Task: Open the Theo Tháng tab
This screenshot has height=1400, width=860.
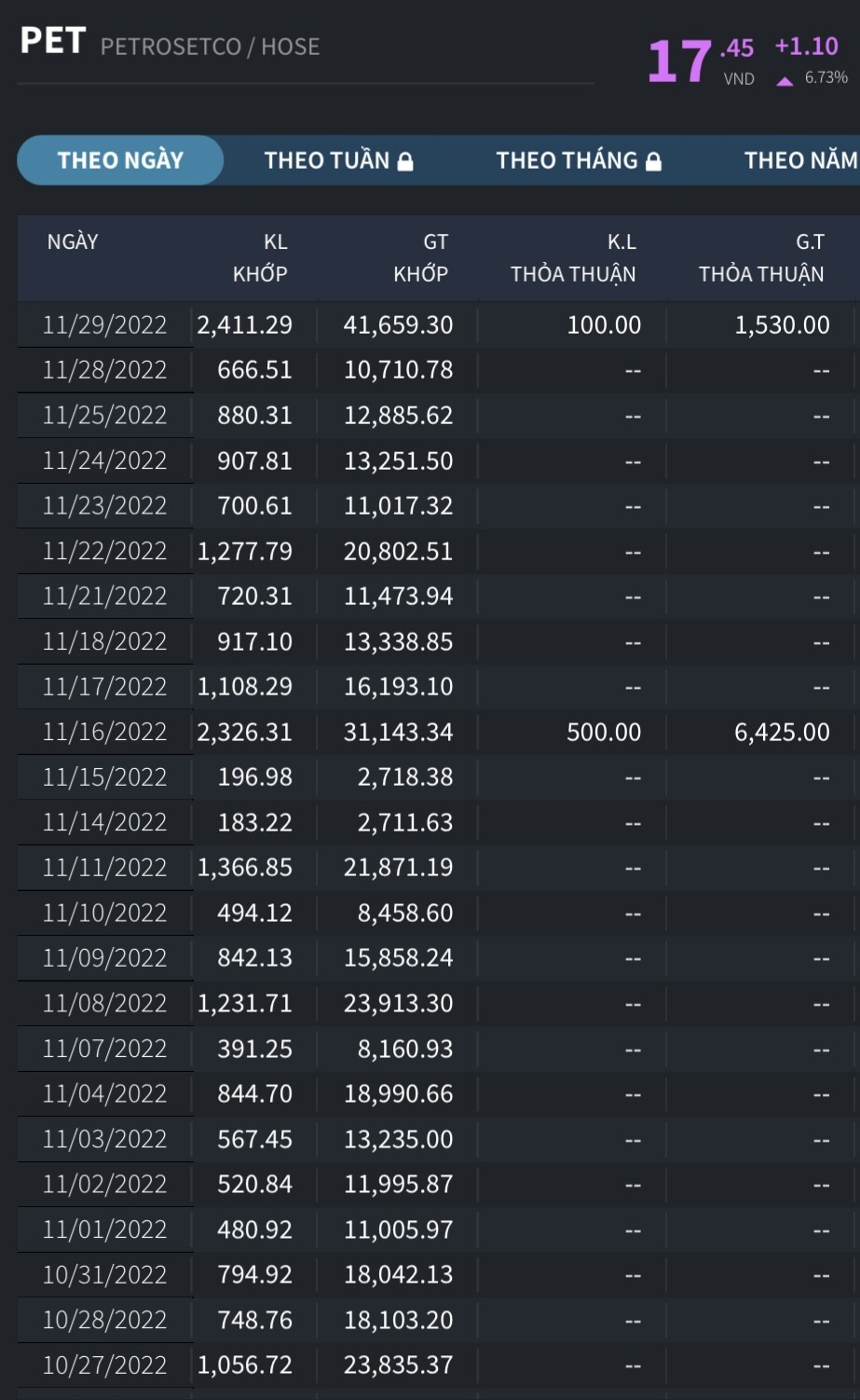Action: coord(567,160)
